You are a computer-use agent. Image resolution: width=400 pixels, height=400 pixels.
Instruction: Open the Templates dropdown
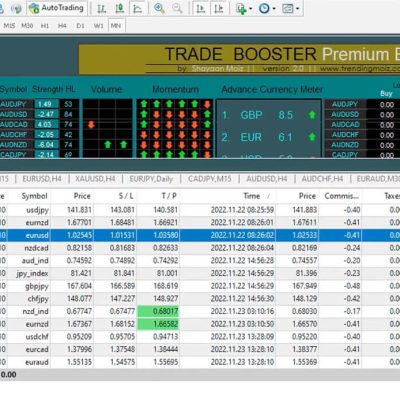coord(290,9)
